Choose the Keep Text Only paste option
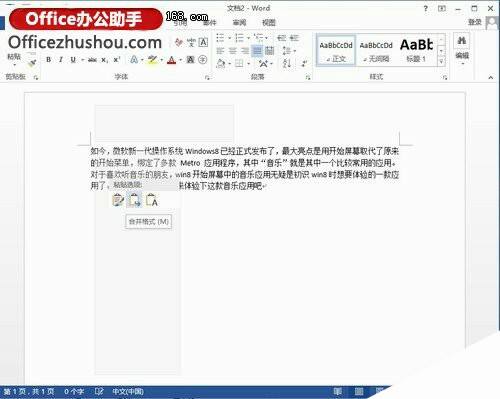 pos(152,200)
